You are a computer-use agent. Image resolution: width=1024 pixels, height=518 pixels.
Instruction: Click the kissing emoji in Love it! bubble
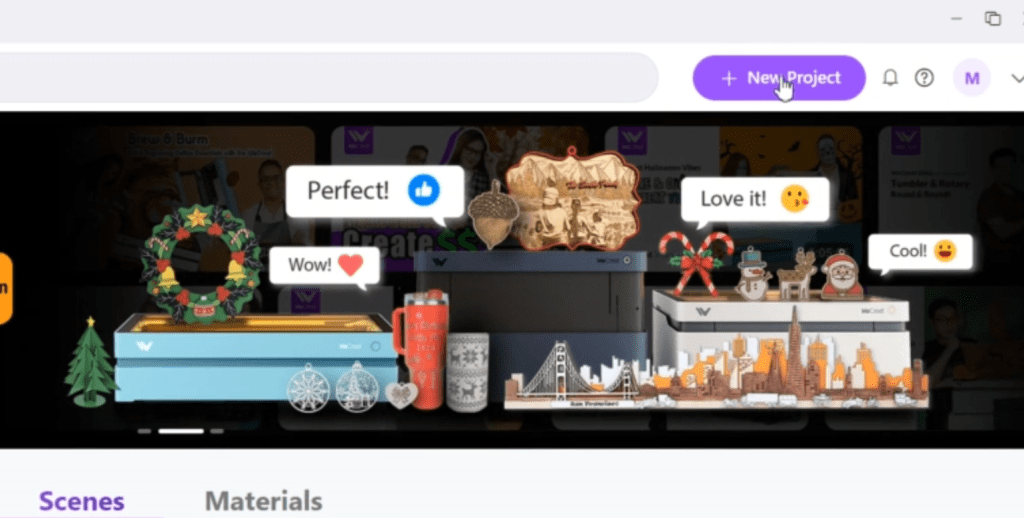pyautogui.click(x=795, y=199)
